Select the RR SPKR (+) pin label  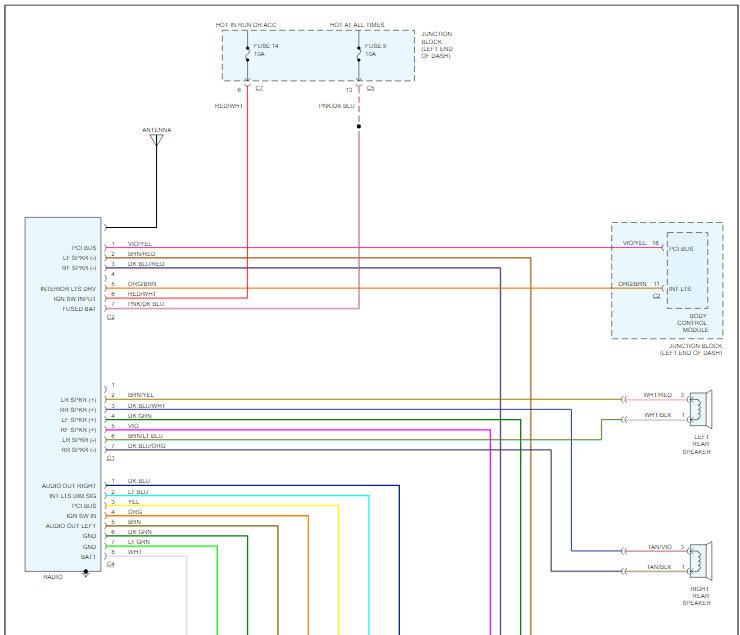click(x=78, y=410)
